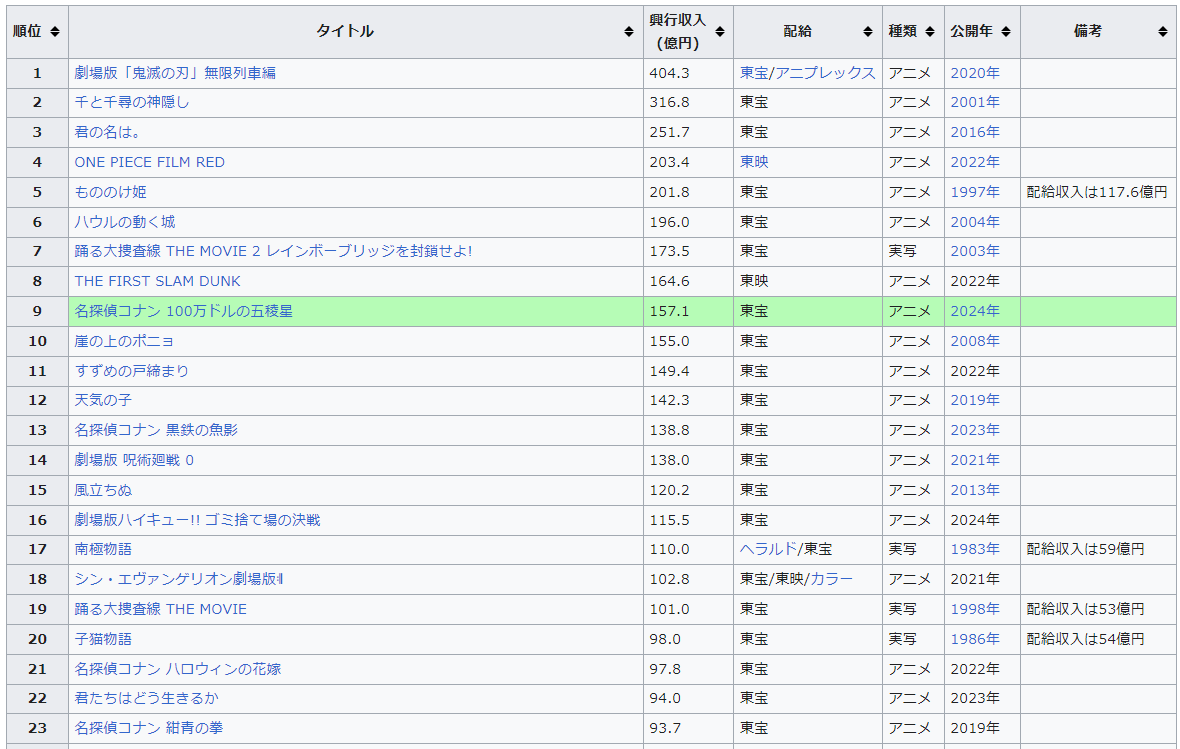Open 劇場版「鬼滅の刃」無限列車編 link
This screenshot has width=1180, height=749.
[175, 73]
